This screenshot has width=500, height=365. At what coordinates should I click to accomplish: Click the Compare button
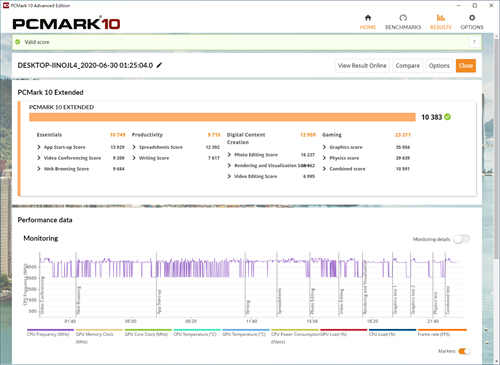coord(407,66)
